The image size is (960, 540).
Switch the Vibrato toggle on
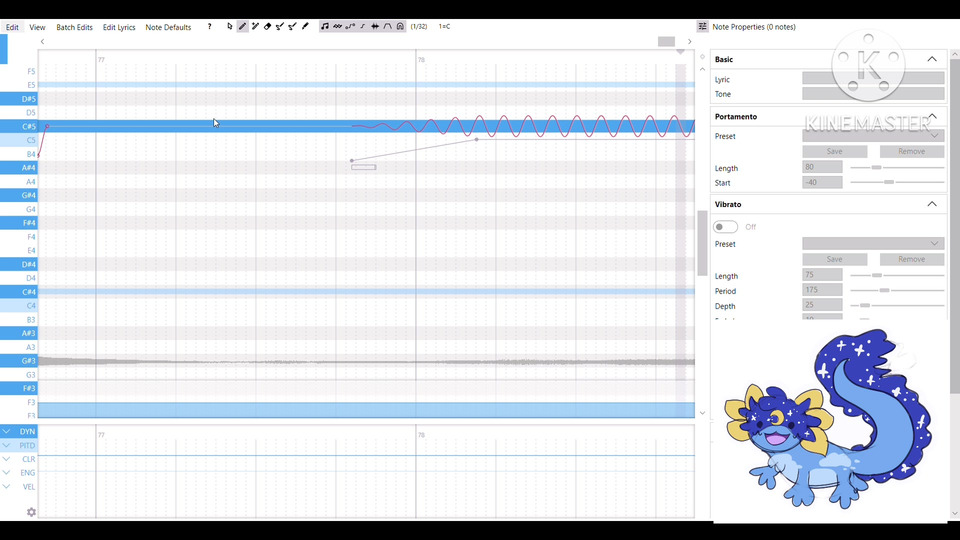pyautogui.click(x=726, y=227)
